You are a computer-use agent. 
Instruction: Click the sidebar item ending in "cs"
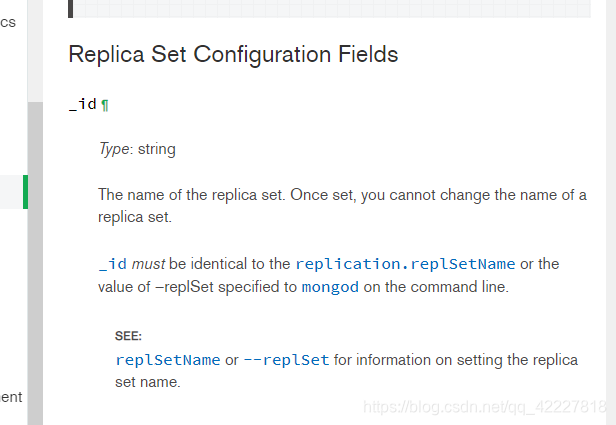pyautogui.click(x=8, y=22)
